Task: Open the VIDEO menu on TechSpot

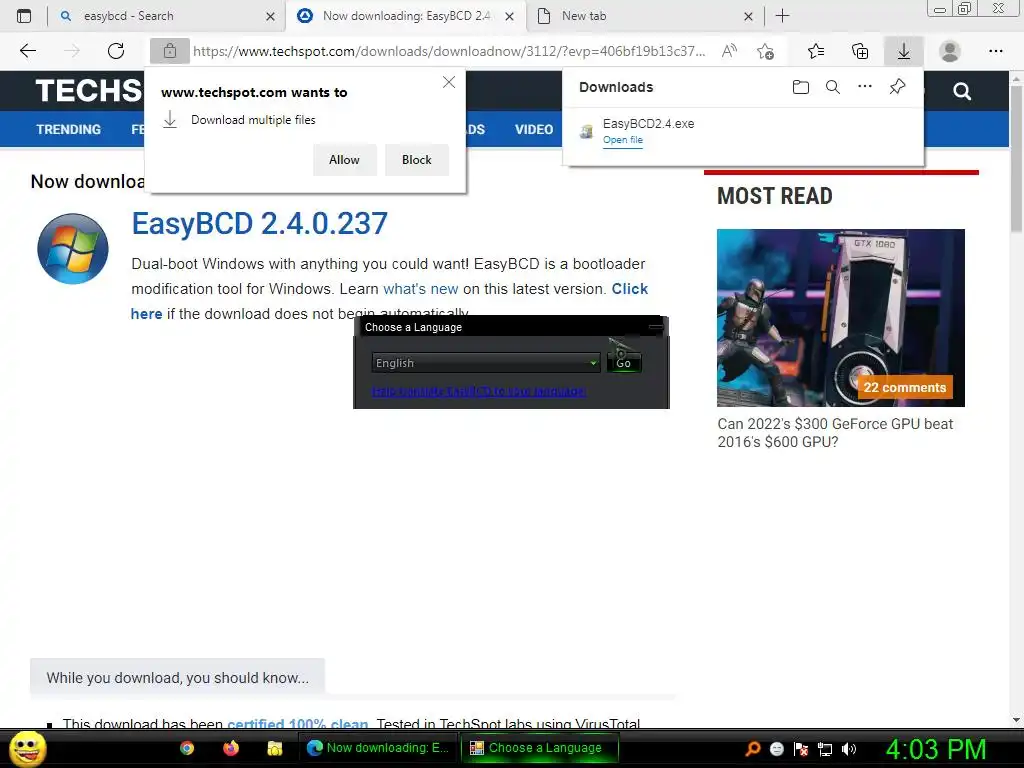Action: [x=534, y=129]
